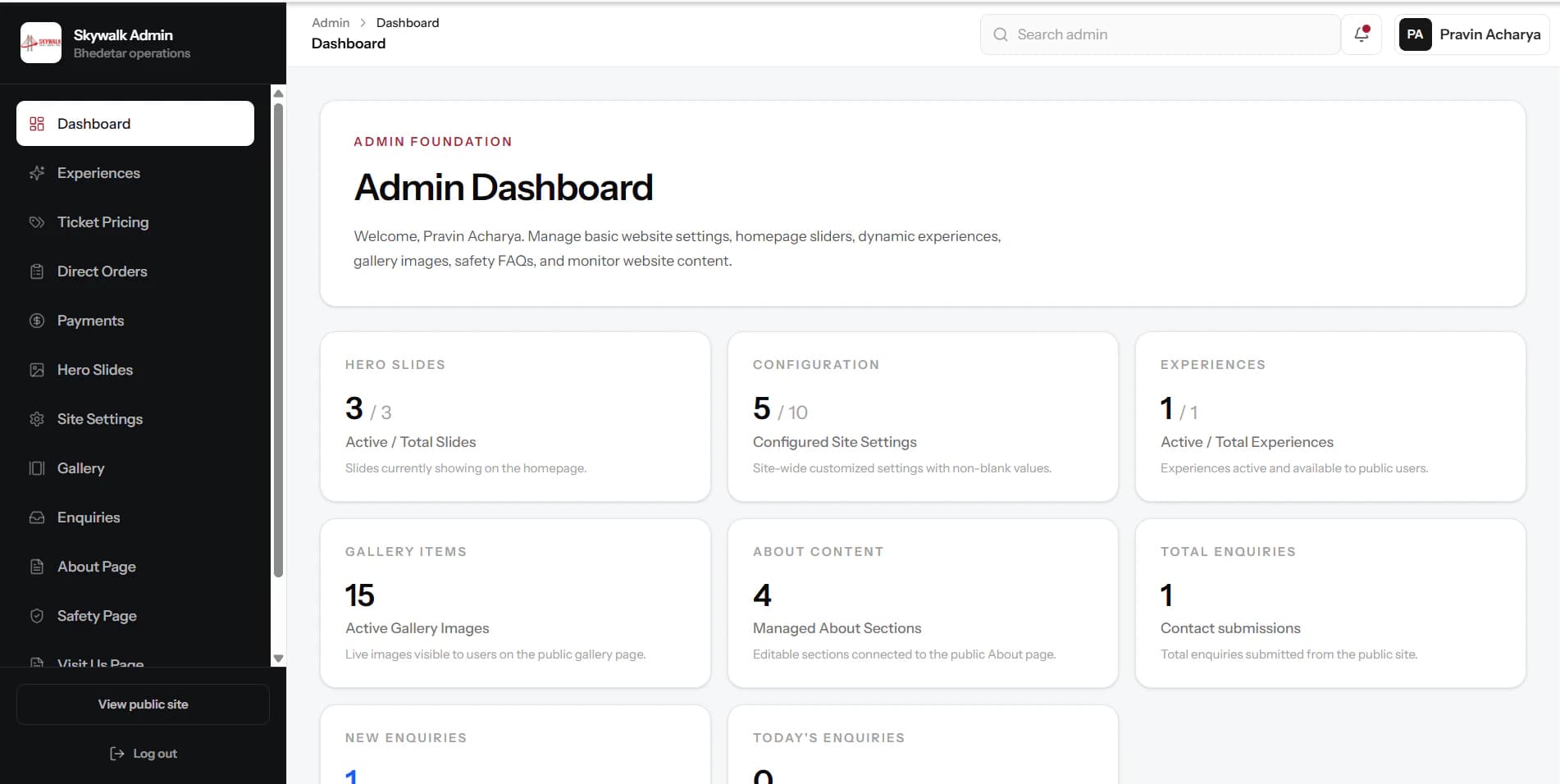
Task: Click the Payments dollar-coin icon
Action: click(37, 321)
